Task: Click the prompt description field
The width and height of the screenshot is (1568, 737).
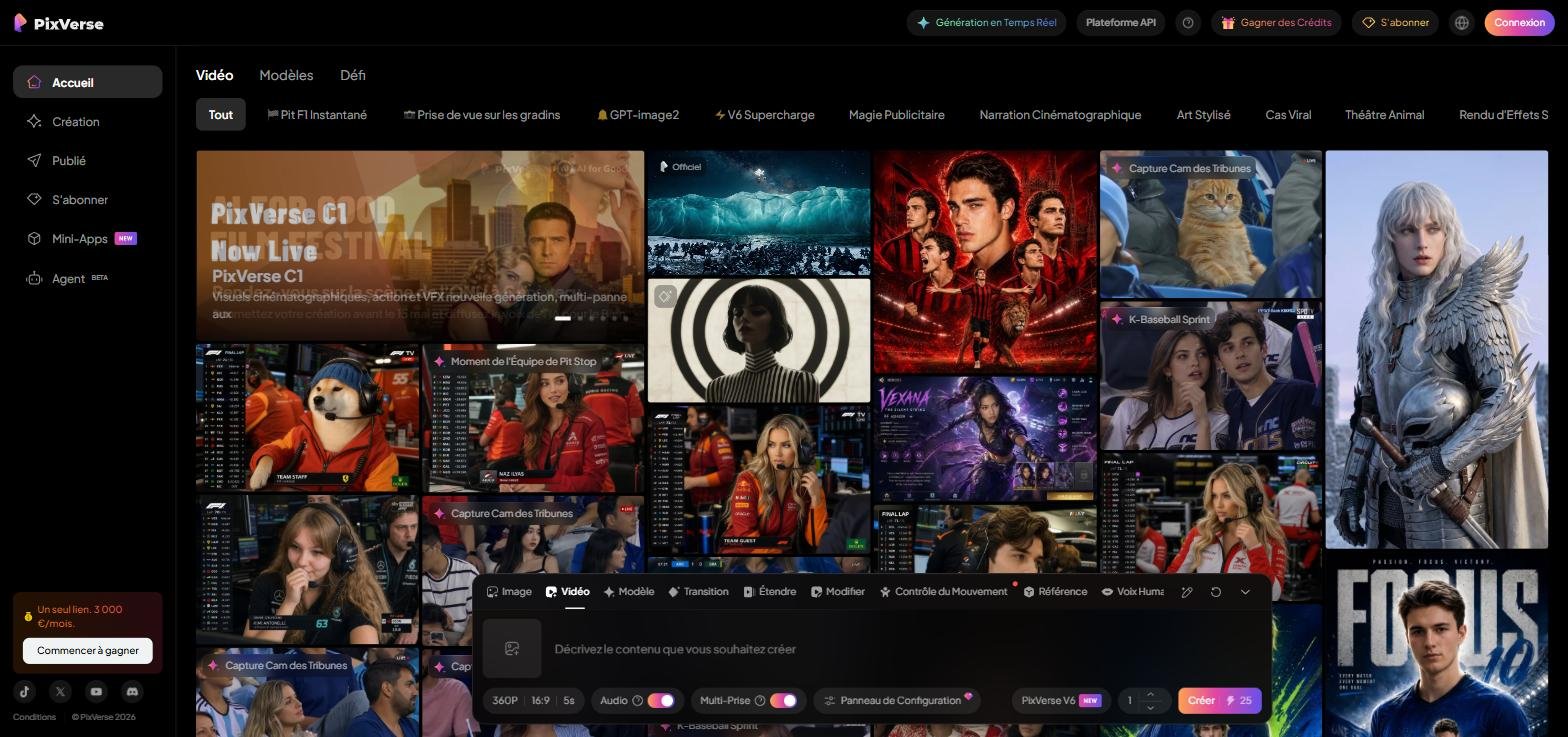Action: click(904, 649)
